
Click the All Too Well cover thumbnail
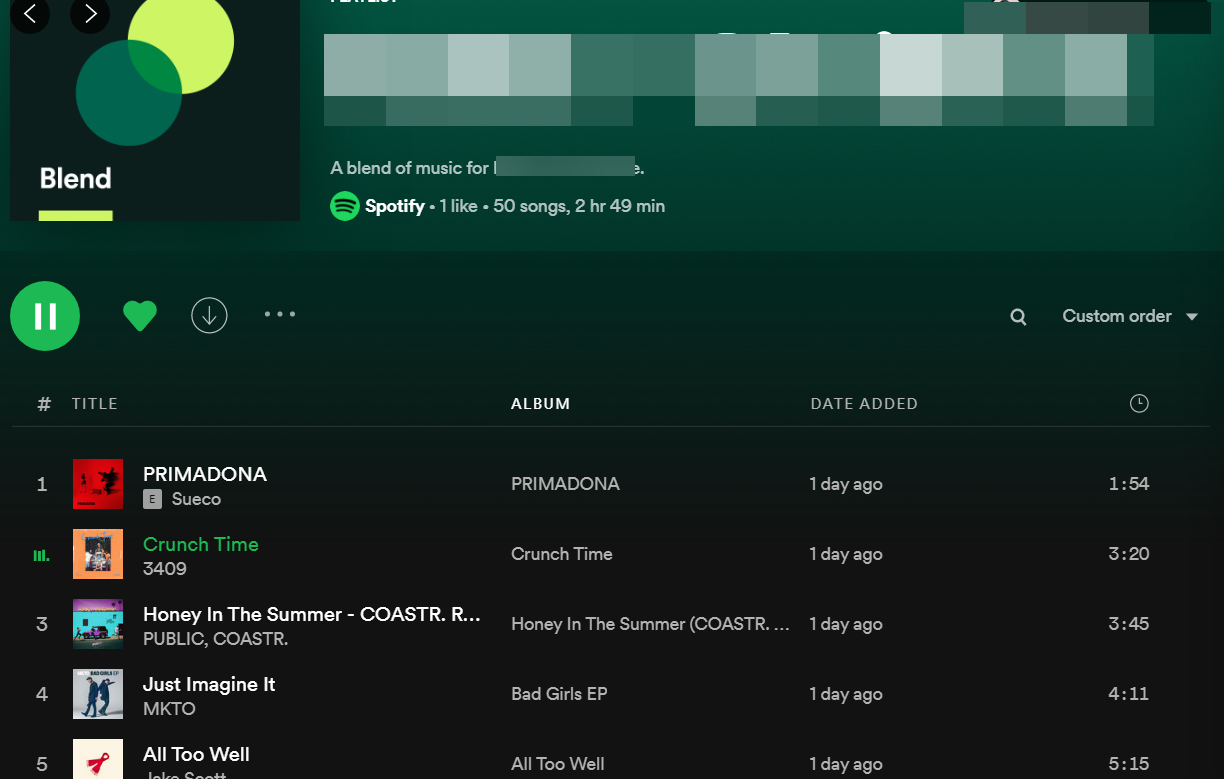click(98, 759)
